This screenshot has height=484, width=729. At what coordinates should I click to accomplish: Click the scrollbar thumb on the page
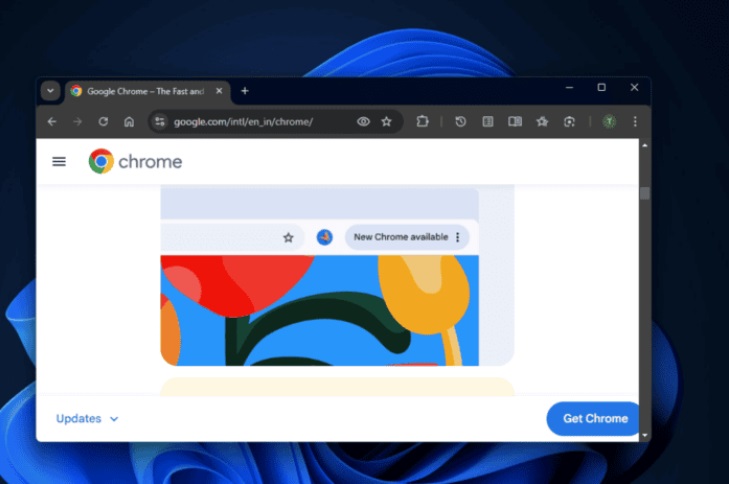click(x=644, y=193)
